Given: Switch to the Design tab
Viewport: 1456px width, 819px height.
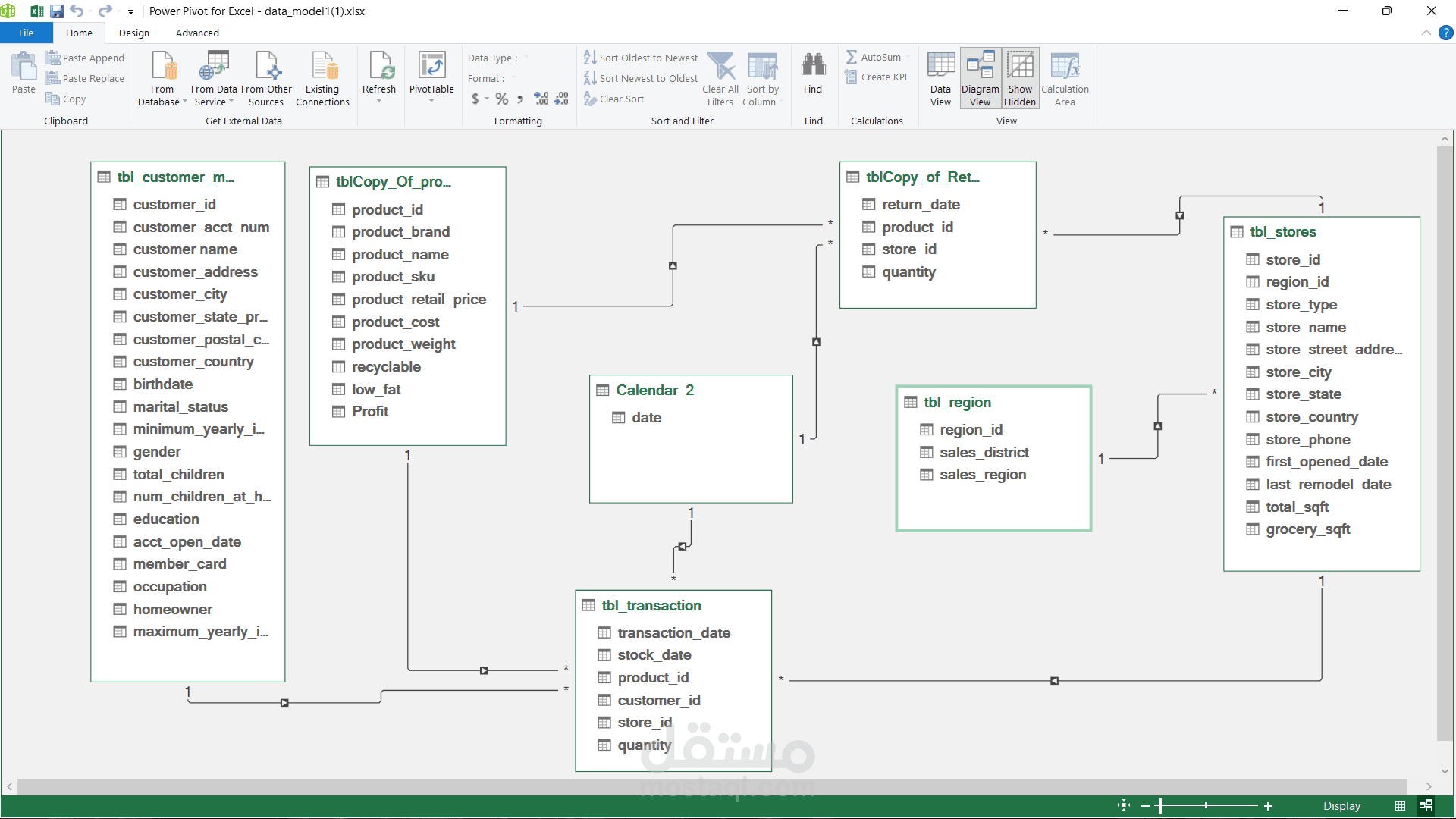Looking at the screenshot, I should (x=134, y=33).
